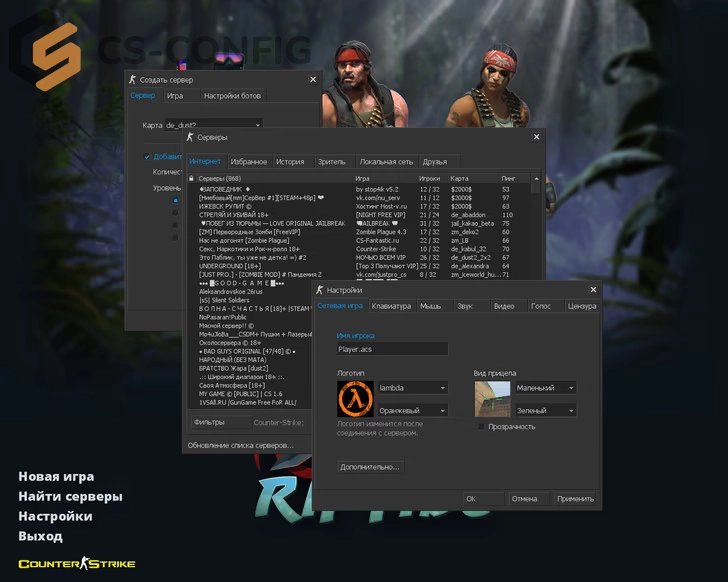Select server БРАТСТВО Жара [dust2]
Viewport: 728px width, 582px height.
(251, 368)
